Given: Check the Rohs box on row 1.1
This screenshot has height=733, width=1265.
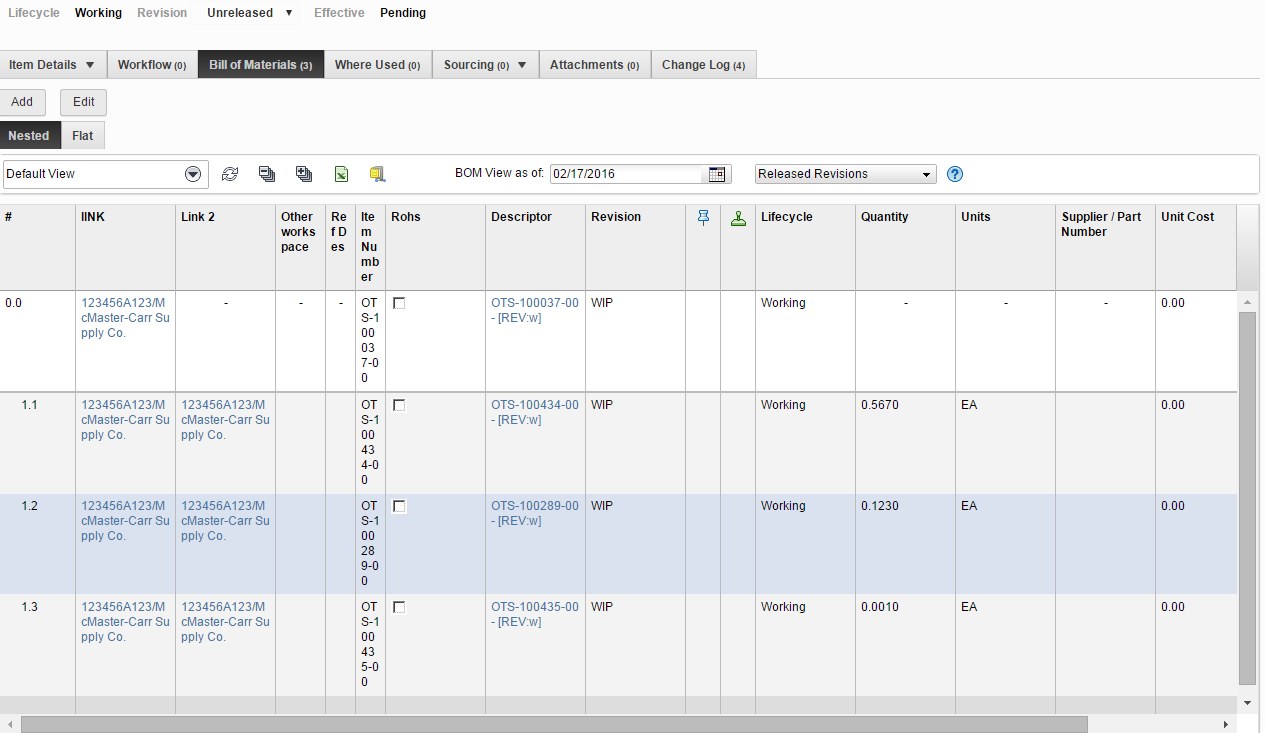Looking at the screenshot, I should [x=399, y=404].
